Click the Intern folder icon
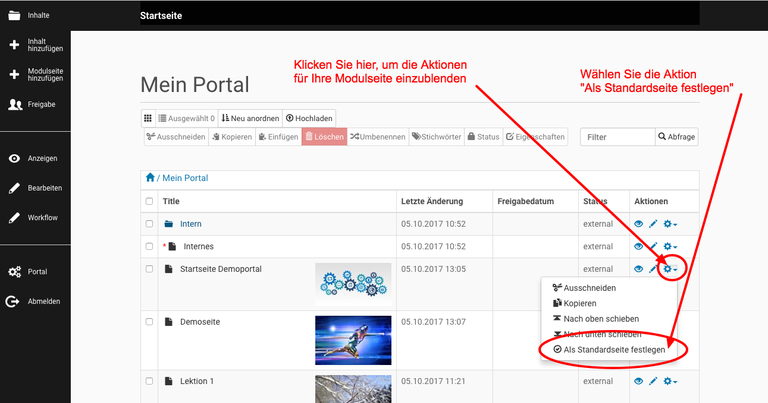Viewport: 768px width, 403px height. coord(169,224)
